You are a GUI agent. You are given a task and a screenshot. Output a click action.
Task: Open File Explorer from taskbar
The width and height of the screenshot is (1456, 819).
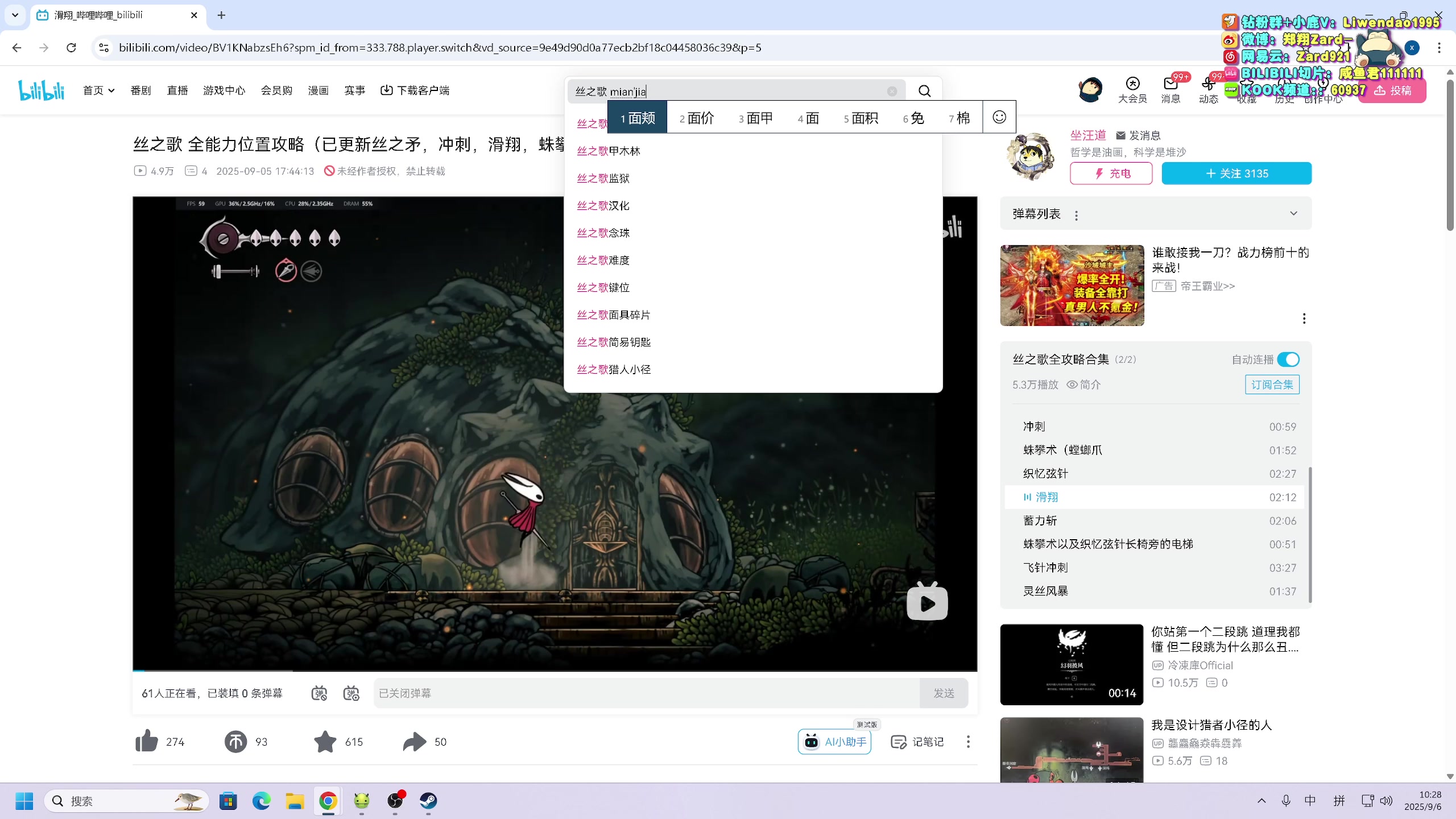pyautogui.click(x=295, y=801)
